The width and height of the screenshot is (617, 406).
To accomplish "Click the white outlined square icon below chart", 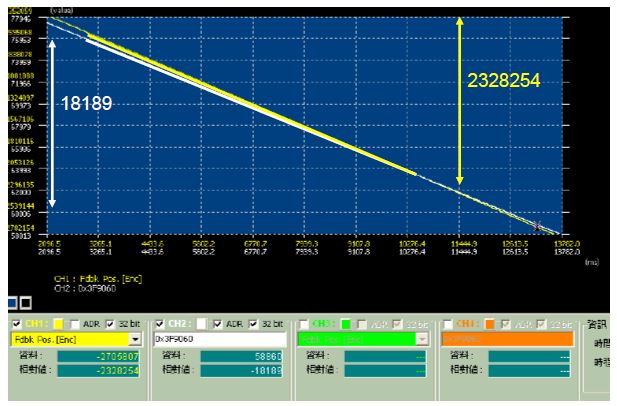I will coord(26,302).
